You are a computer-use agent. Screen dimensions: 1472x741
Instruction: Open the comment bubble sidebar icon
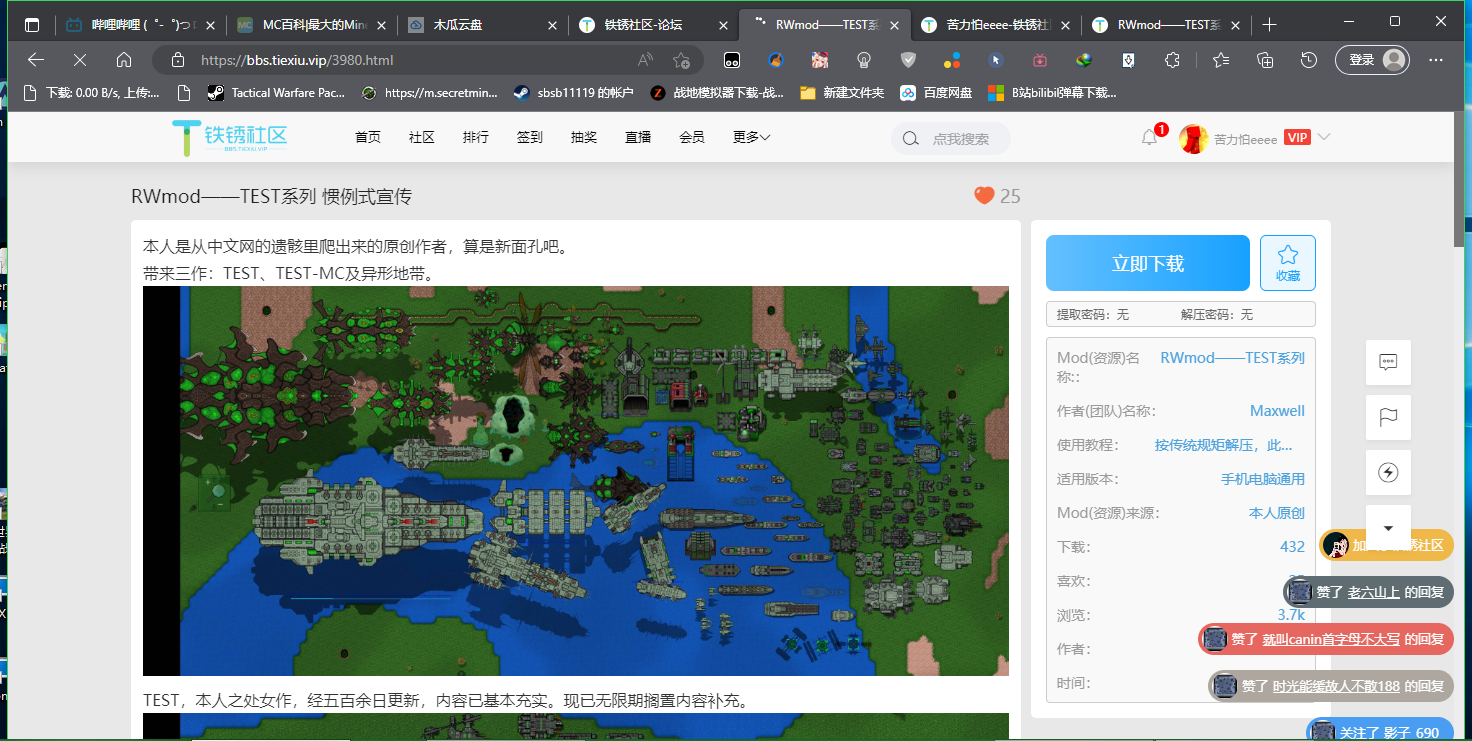pos(1388,362)
